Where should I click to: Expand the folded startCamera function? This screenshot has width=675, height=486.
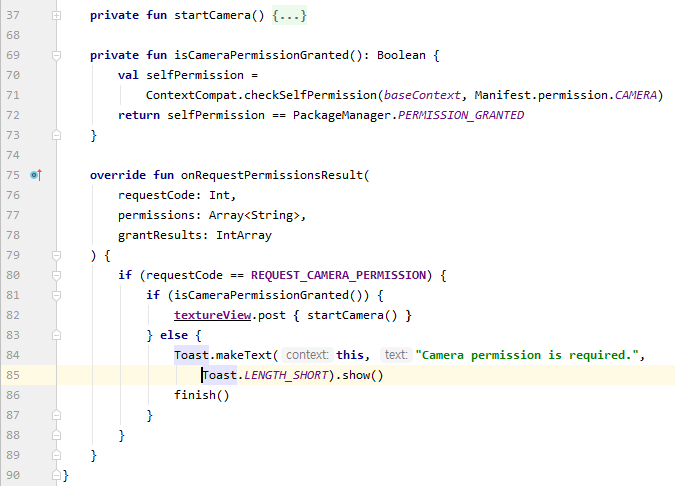pyautogui.click(x=57, y=16)
